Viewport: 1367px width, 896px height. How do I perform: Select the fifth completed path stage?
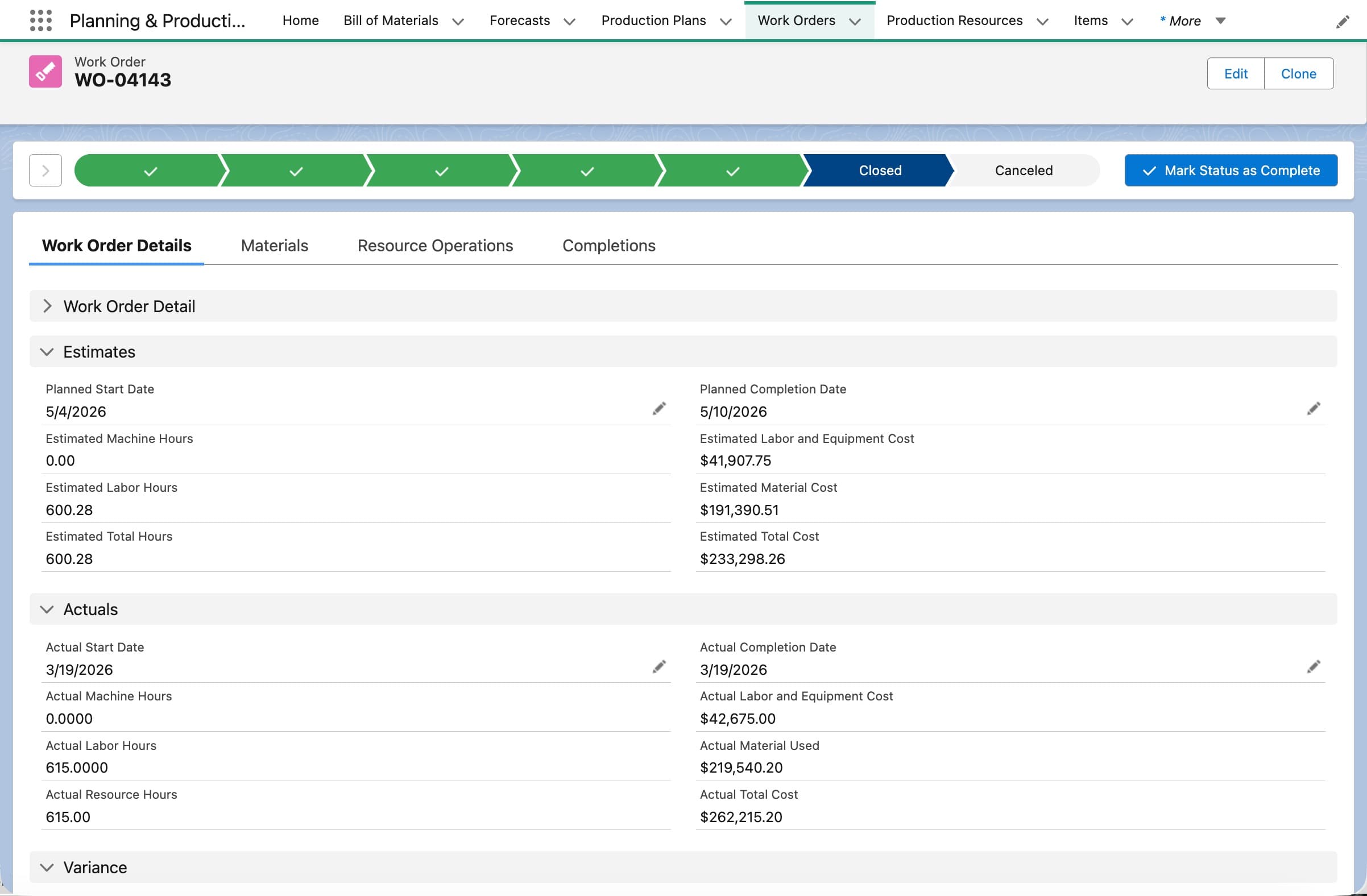tap(732, 171)
